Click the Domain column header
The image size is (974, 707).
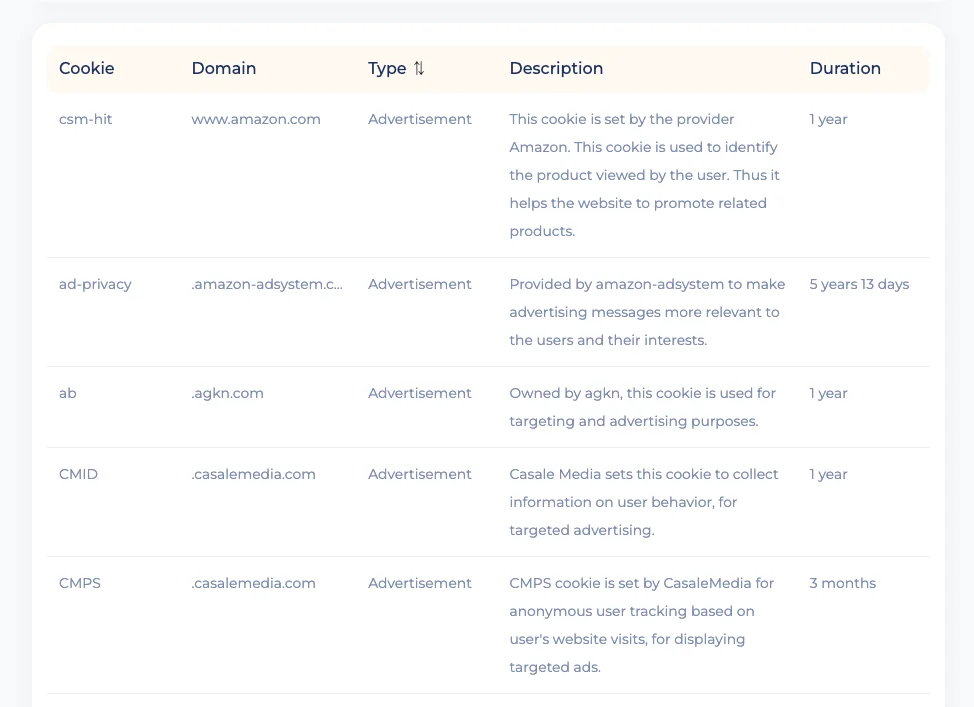224,69
